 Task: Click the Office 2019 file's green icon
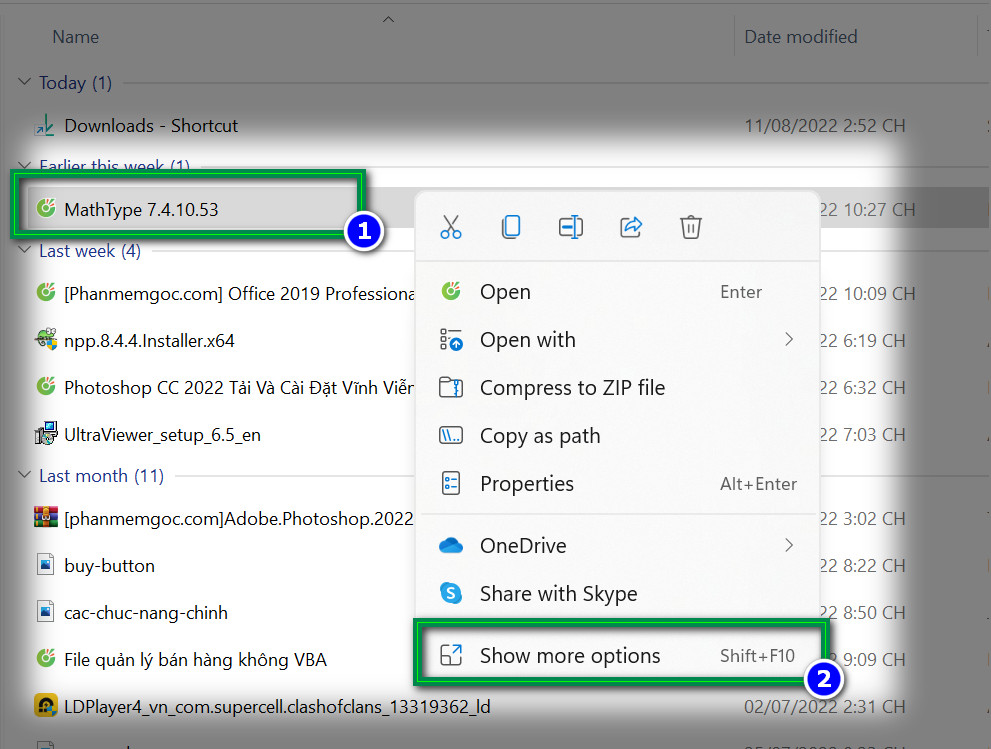click(x=46, y=291)
